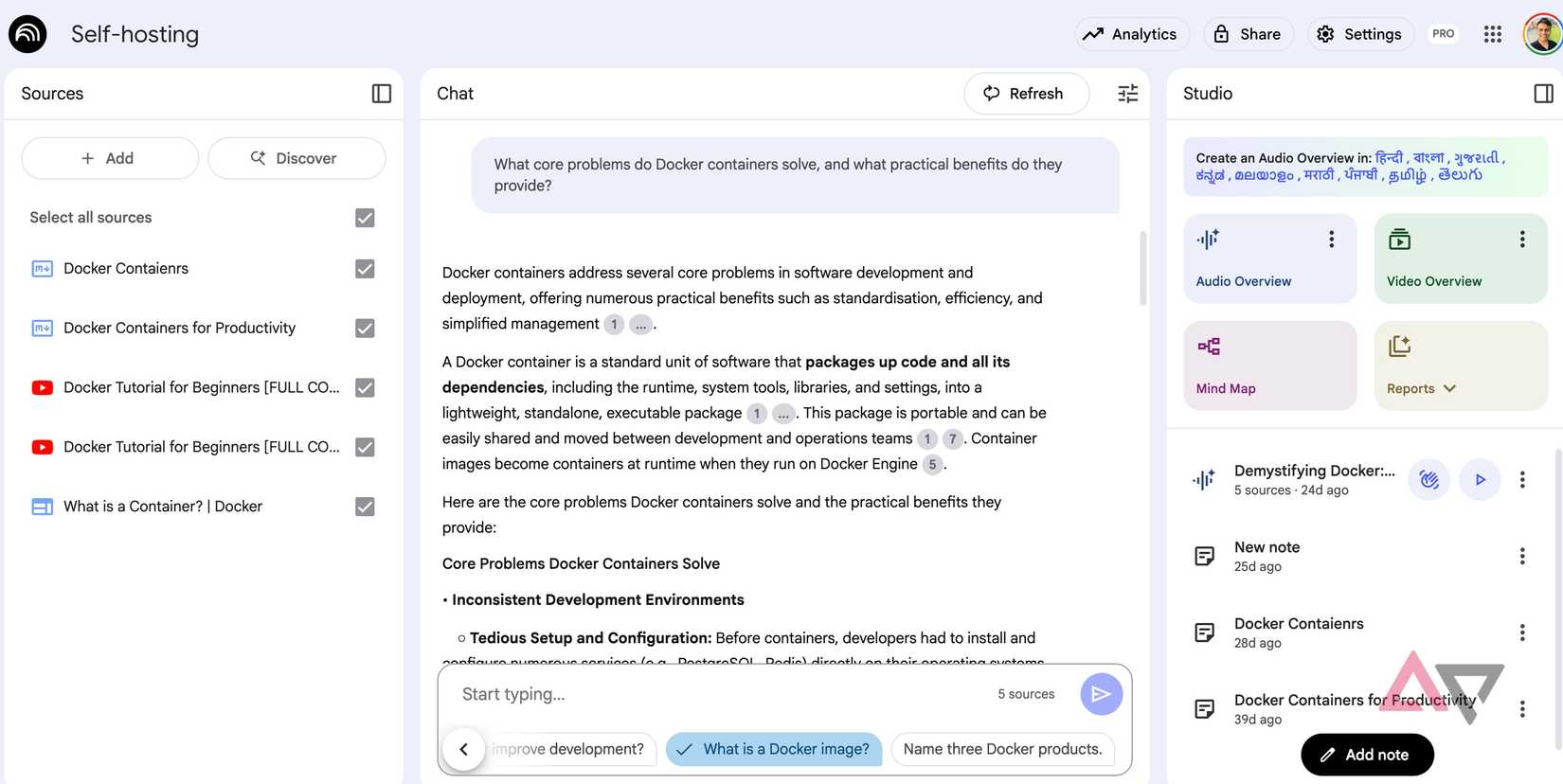Image resolution: width=1563 pixels, height=784 pixels.
Task: Click in the Start typing chat field
Action: [663, 693]
